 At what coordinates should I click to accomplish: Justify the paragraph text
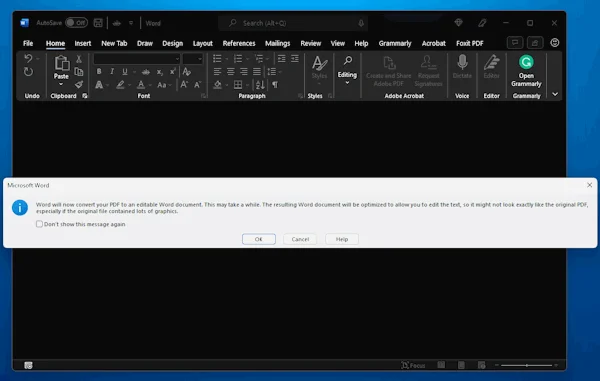257,72
